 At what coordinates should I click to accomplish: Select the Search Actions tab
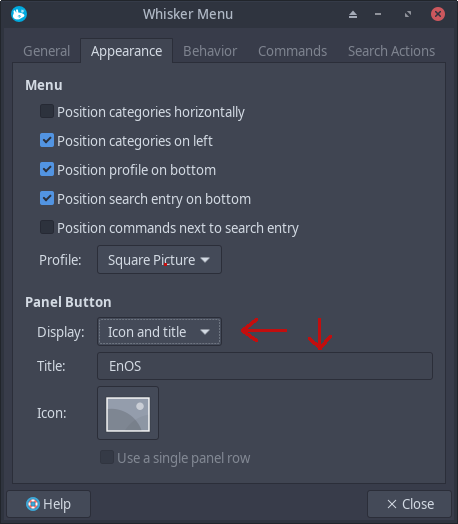(x=391, y=51)
